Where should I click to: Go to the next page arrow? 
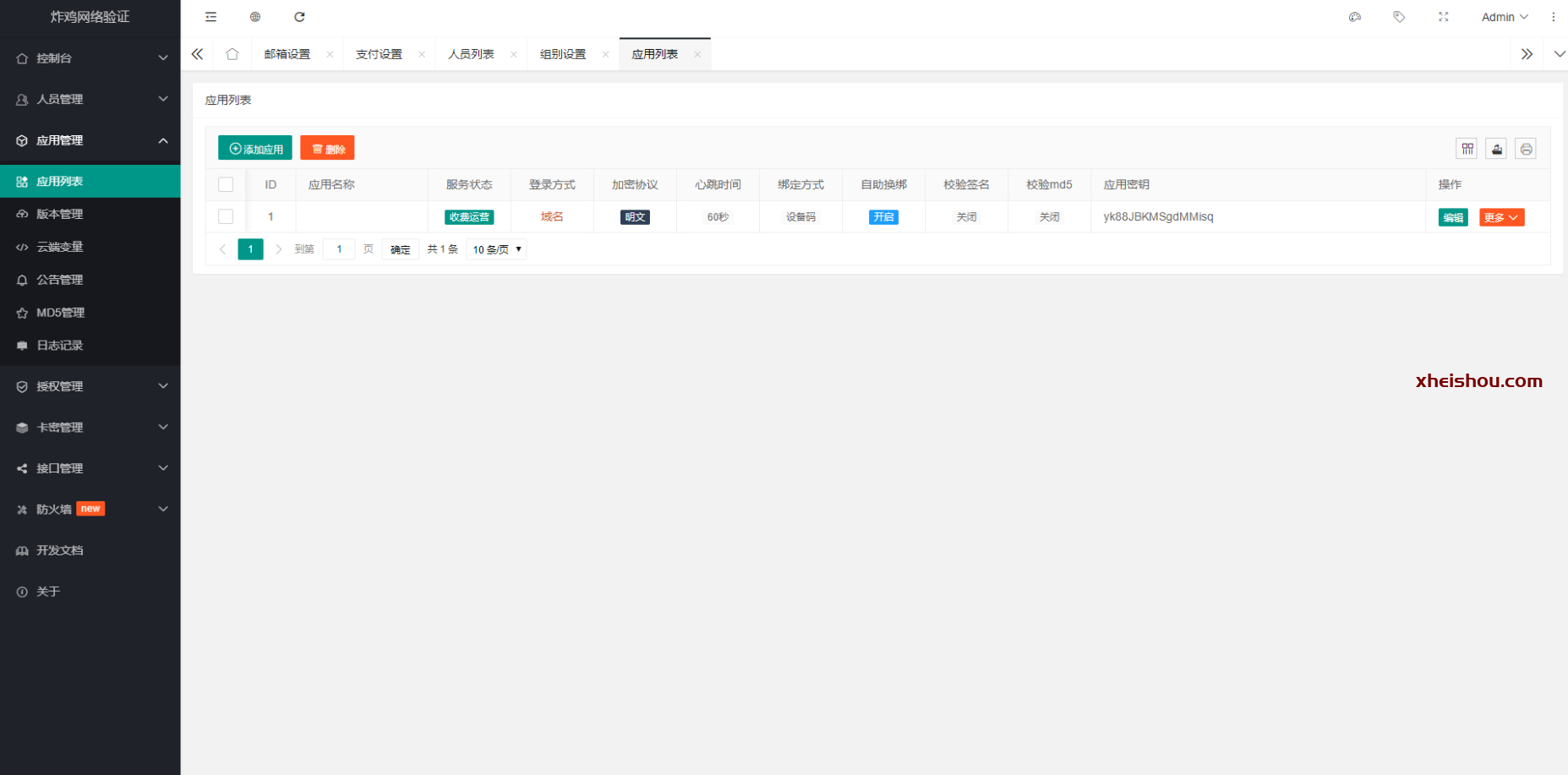click(x=279, y=249)
